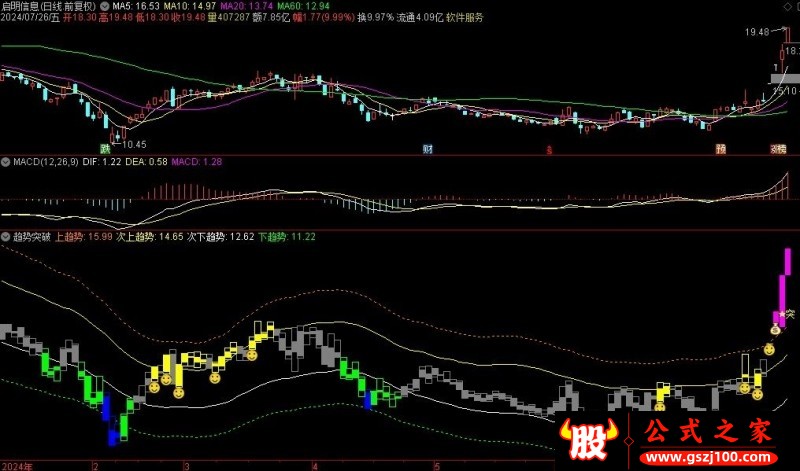The height and width of the screenshot is (471, 800).
Task: Click the closing price 收19.48
Action: point(188,18)
